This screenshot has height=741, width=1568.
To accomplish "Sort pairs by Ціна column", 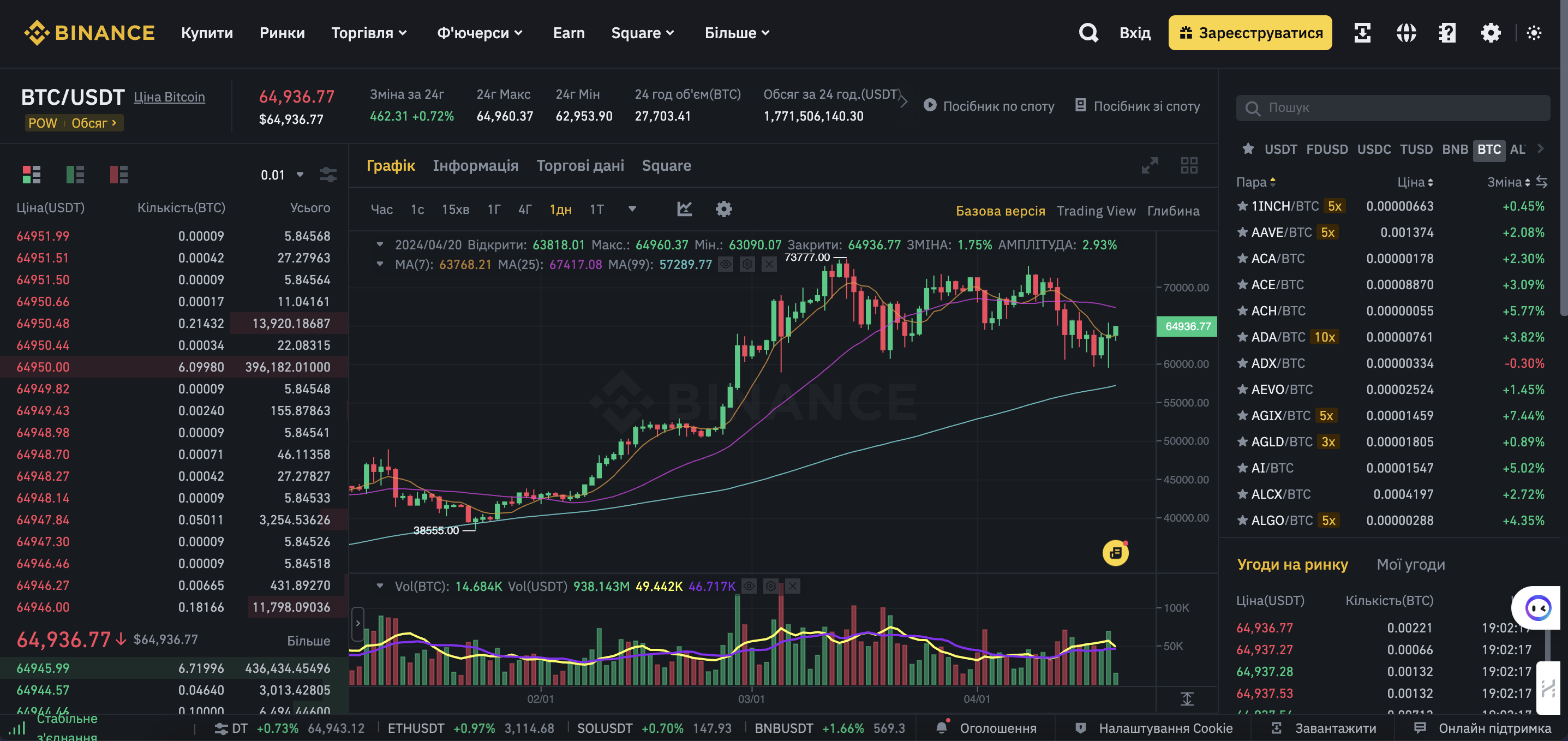I will point(1415,182).
